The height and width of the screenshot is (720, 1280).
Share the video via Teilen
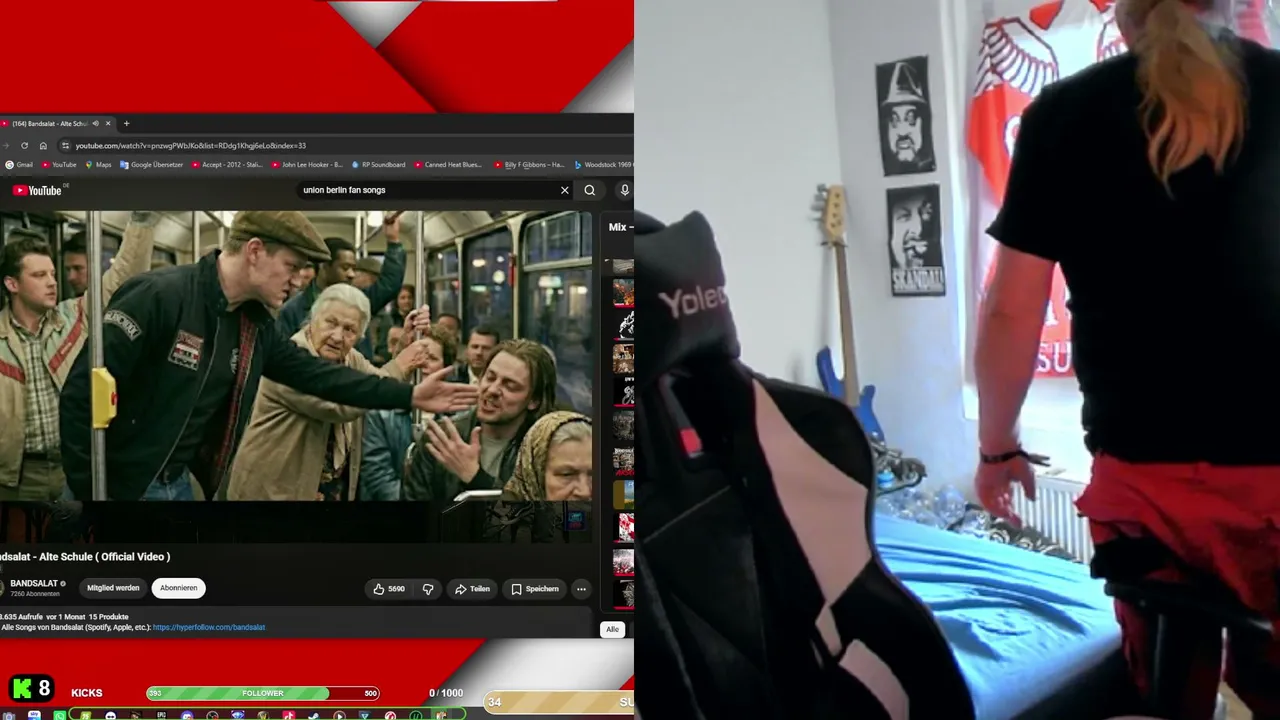[x=472, y=589]
